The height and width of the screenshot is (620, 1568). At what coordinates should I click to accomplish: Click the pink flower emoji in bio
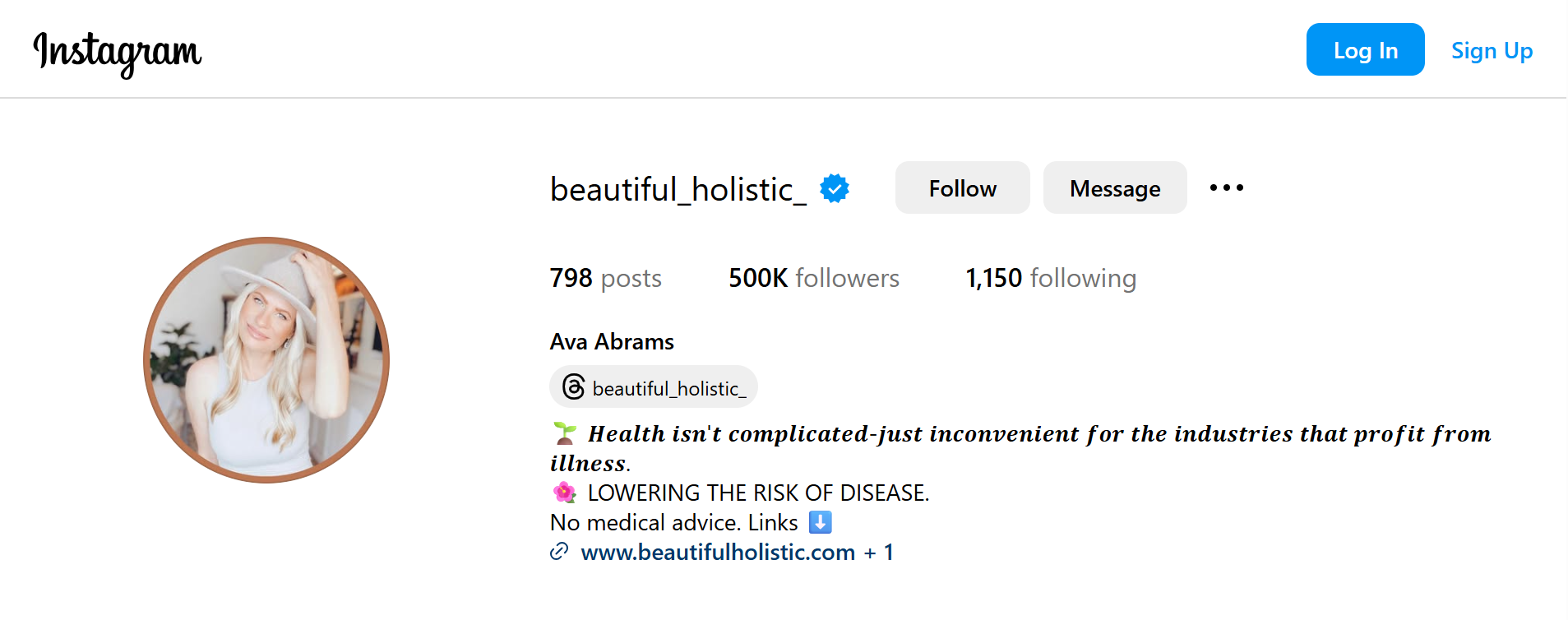click(x=565, y=493)
